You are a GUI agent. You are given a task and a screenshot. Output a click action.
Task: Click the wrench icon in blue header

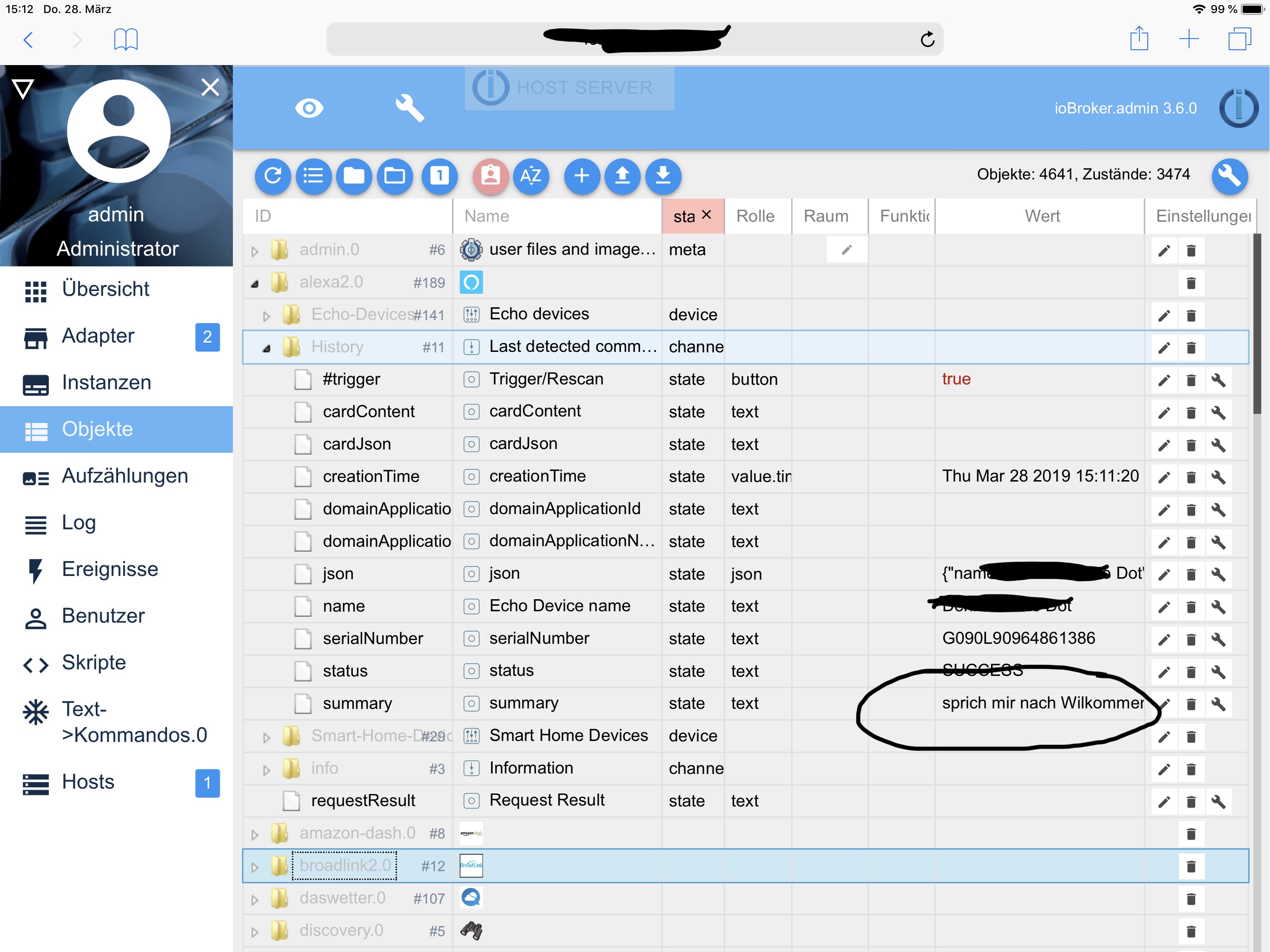click(x=410, y=108)
